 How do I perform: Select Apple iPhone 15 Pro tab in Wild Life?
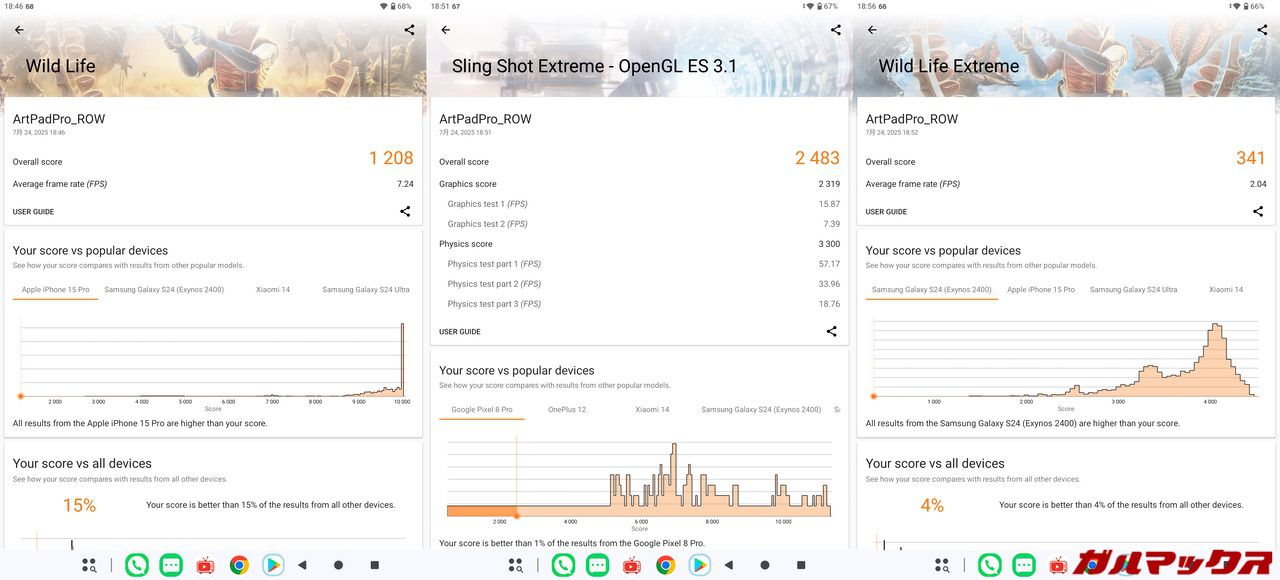[55, 290]
